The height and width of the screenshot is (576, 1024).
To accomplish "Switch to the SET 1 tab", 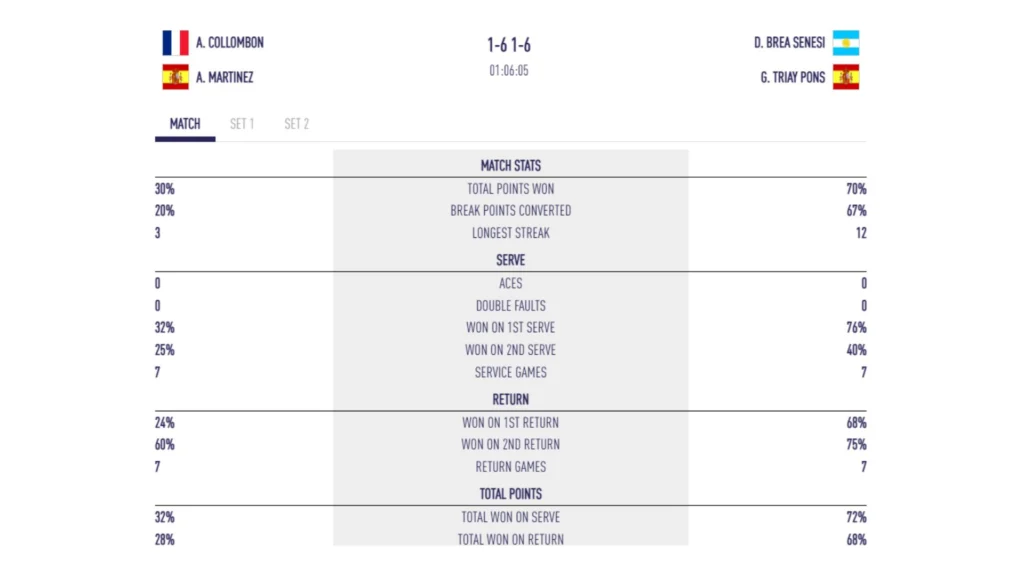I will [242, 124].
